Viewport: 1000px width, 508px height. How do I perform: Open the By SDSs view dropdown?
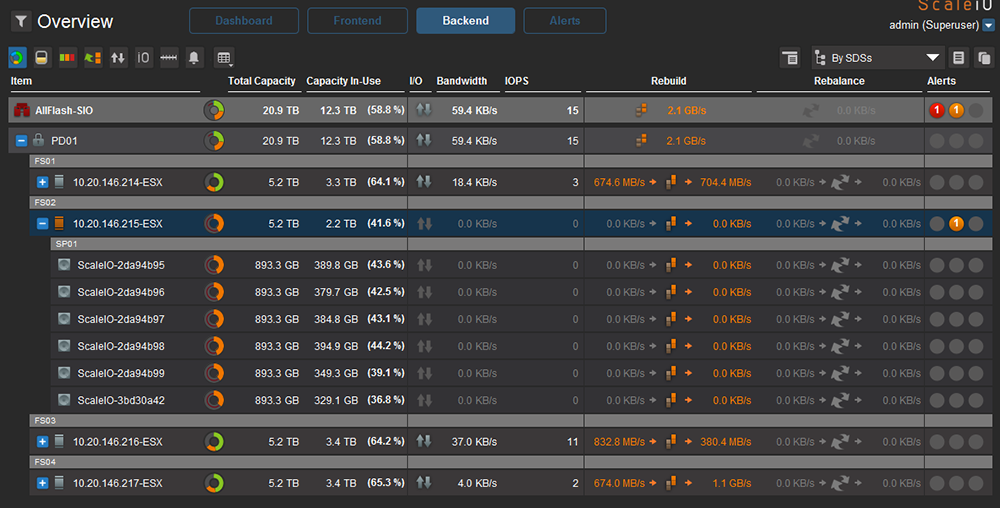point(877,58)
